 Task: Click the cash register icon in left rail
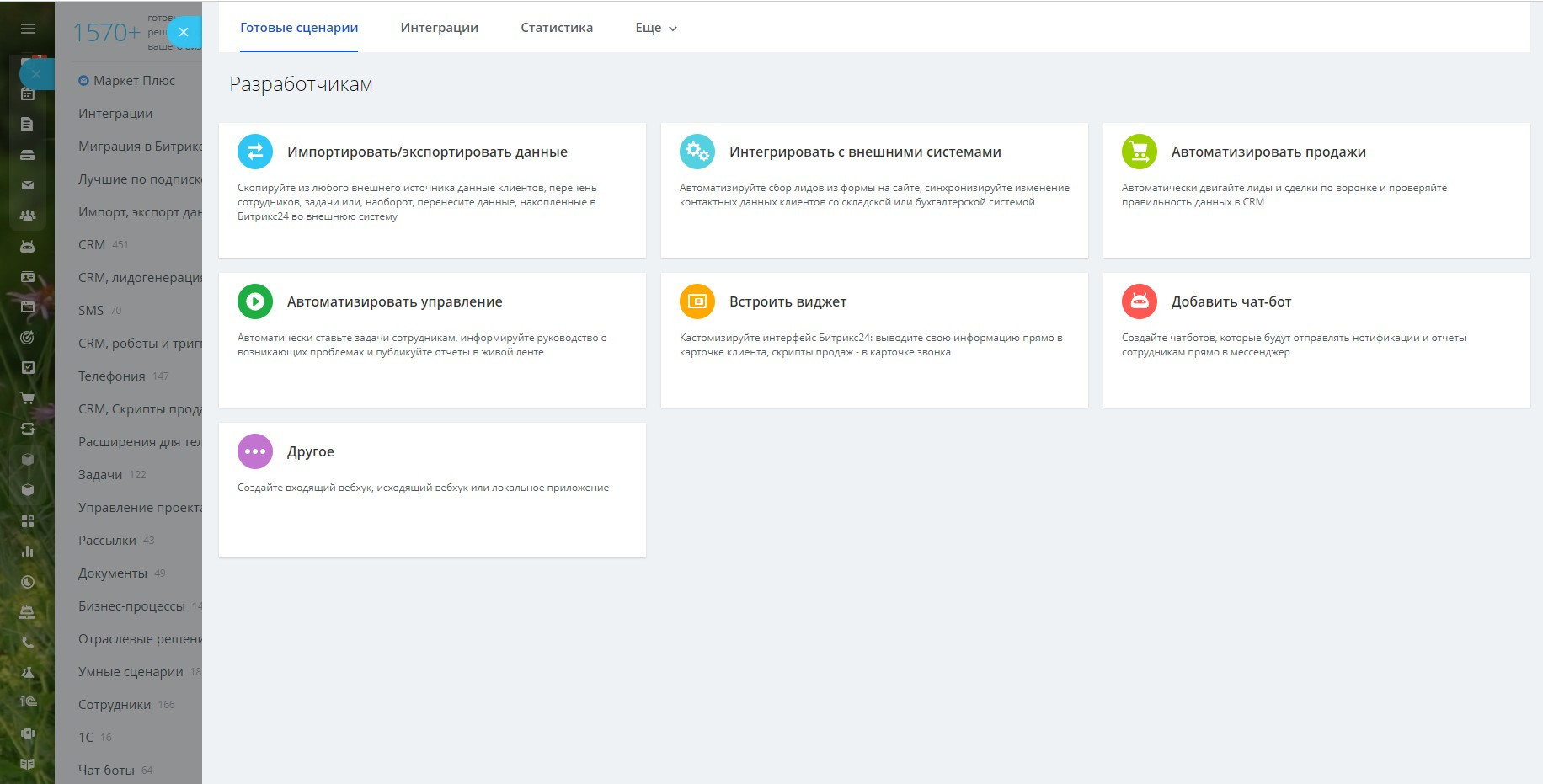[x=28, y=612]
